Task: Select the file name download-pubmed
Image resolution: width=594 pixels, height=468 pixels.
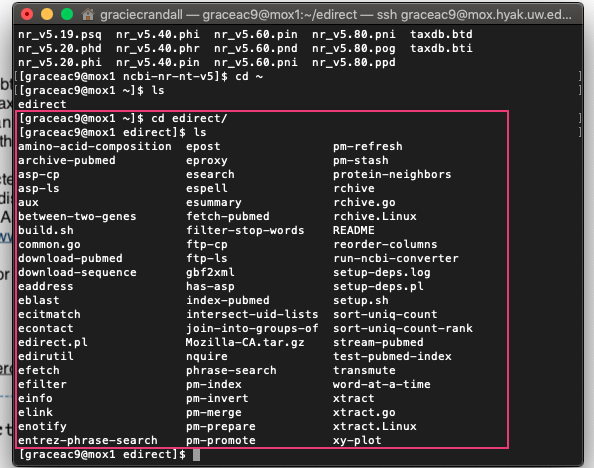Action: coord(70,258)
